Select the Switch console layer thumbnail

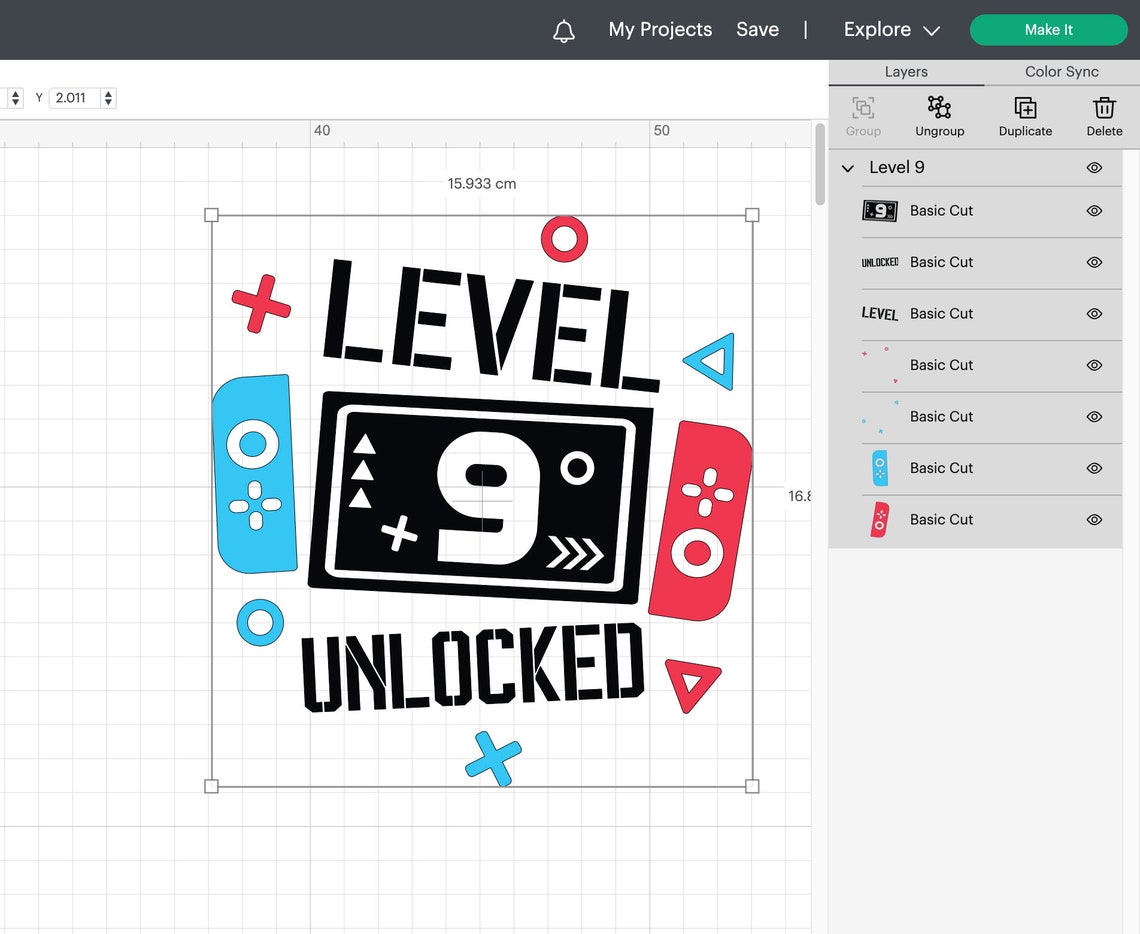880,211
